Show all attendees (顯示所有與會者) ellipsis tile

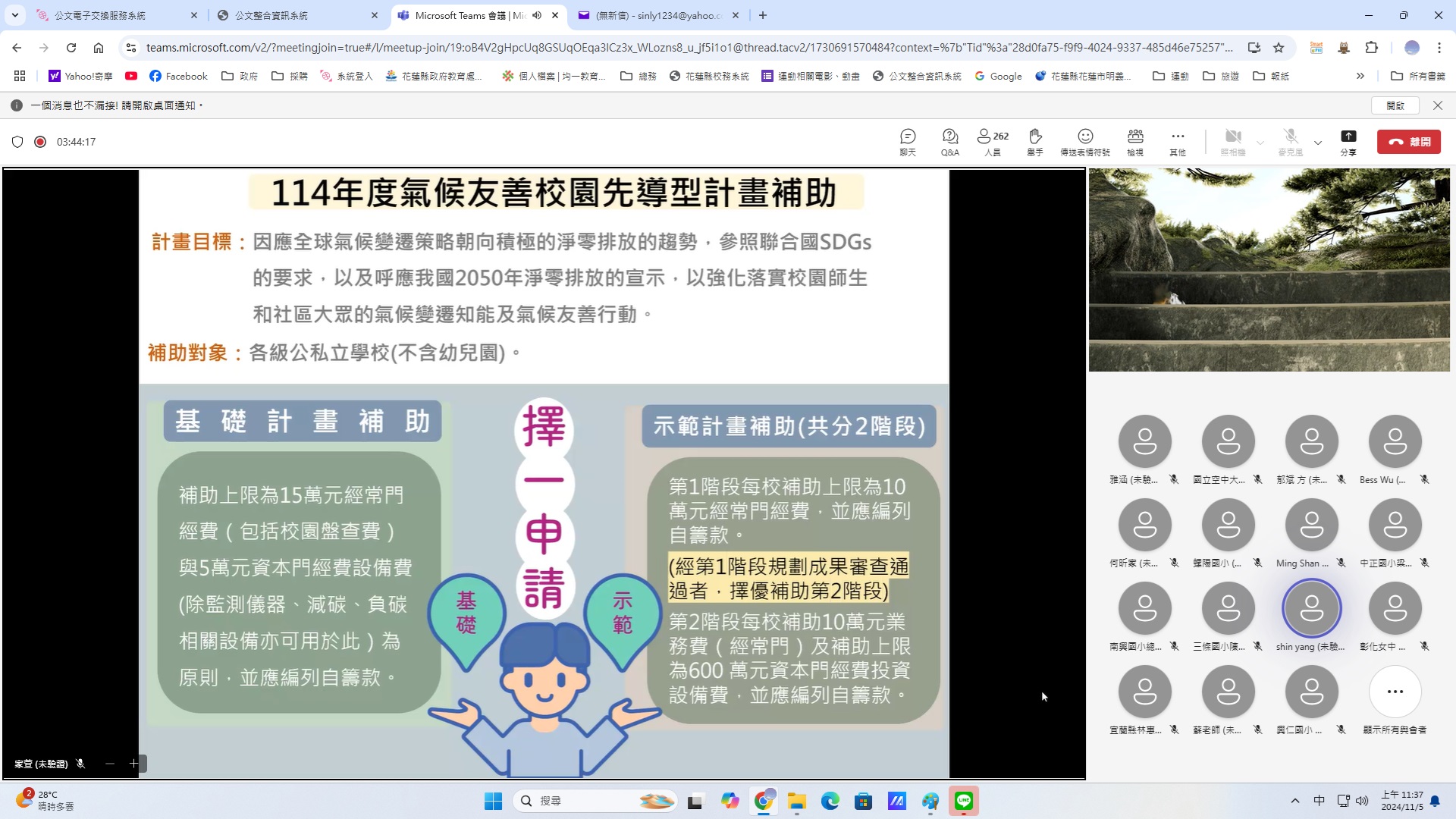pyautogui.click(x=1395, y=692)
